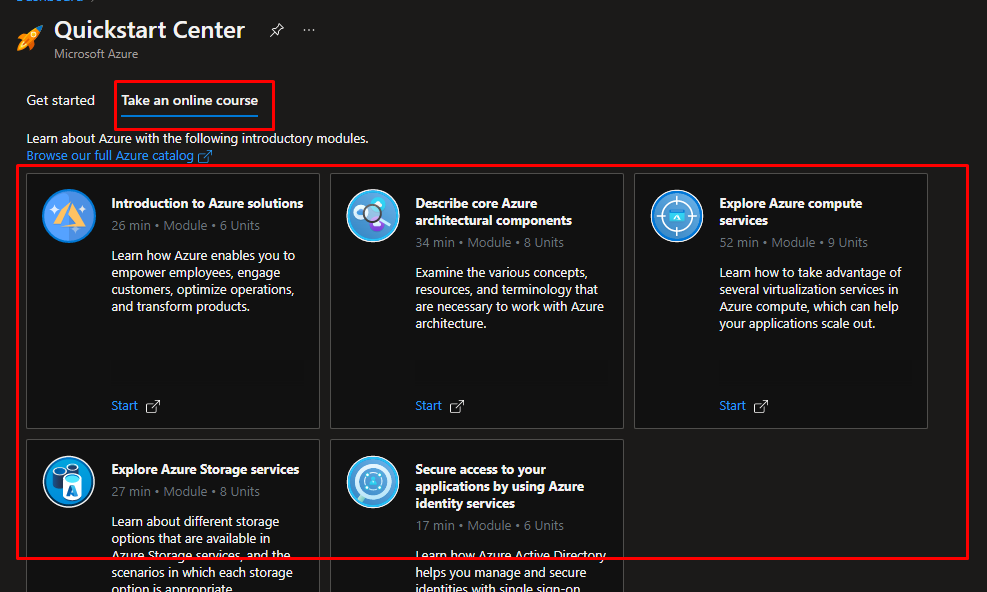Click the Explore Azure Storage services module icon
987x592 pixels.
point(69,482)
